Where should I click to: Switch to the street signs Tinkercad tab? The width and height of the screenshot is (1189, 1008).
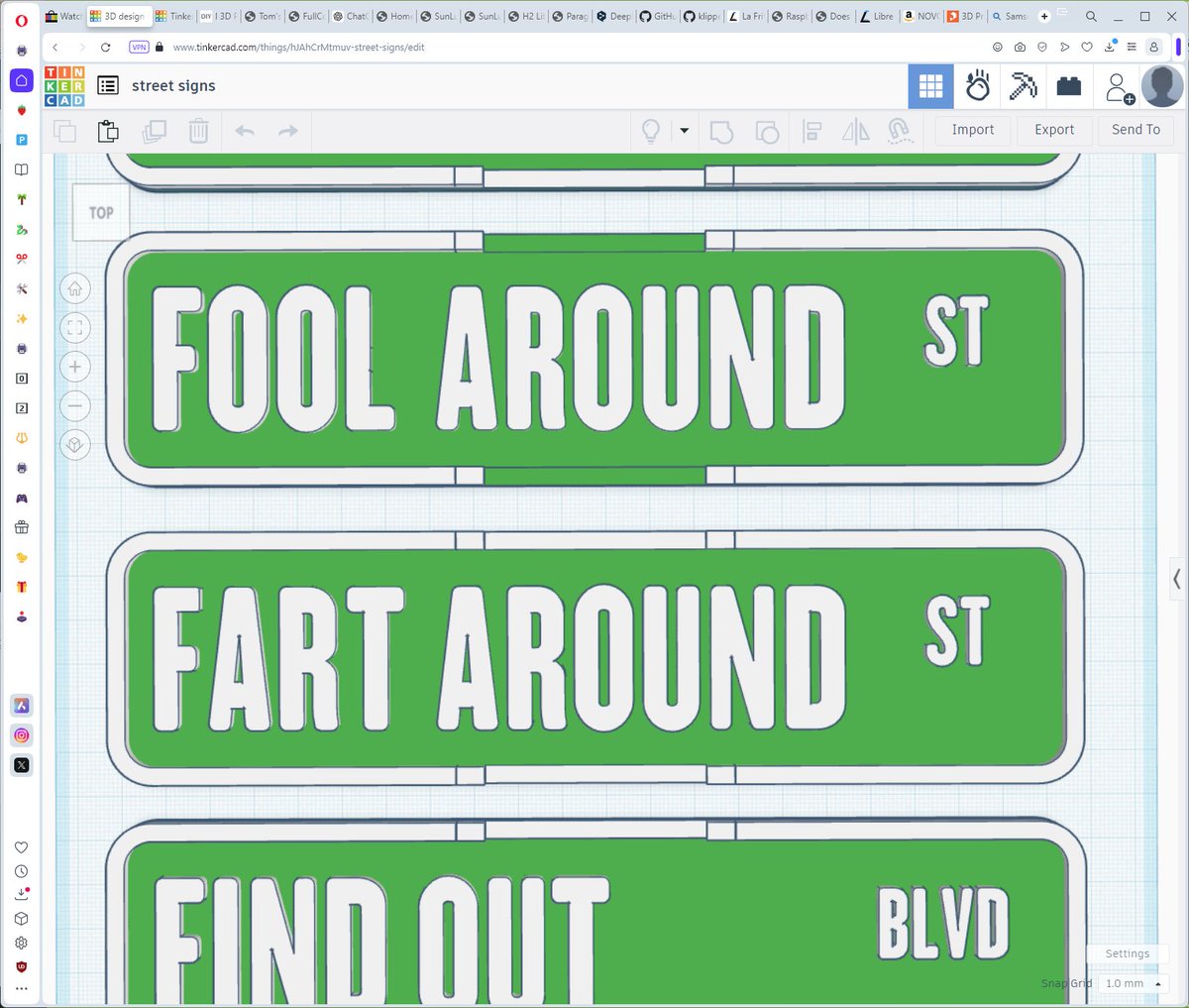point(118,16)
